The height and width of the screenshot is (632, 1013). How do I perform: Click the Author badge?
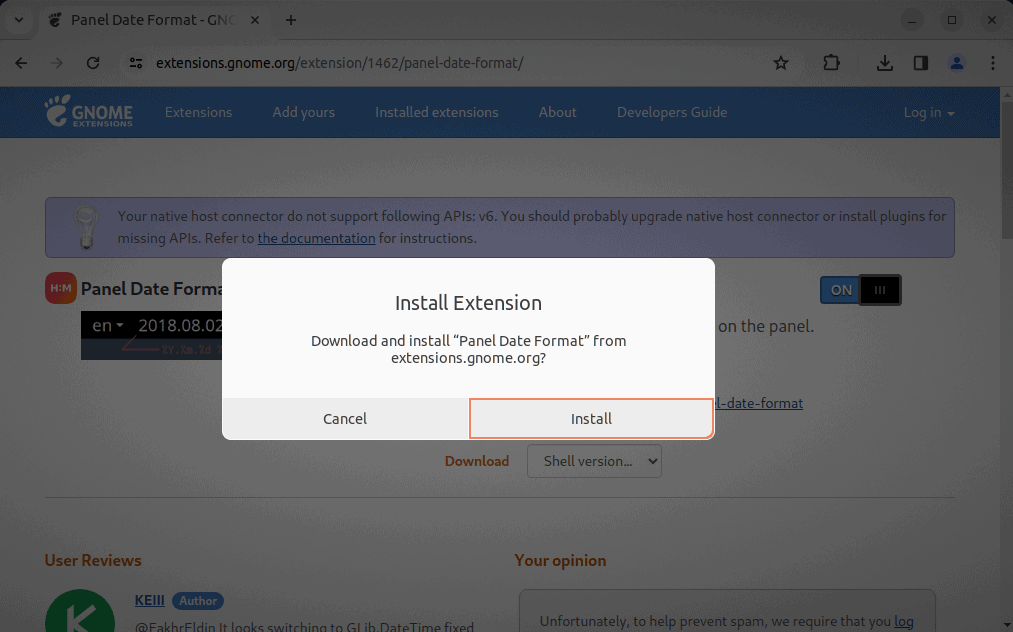(198, 601)
